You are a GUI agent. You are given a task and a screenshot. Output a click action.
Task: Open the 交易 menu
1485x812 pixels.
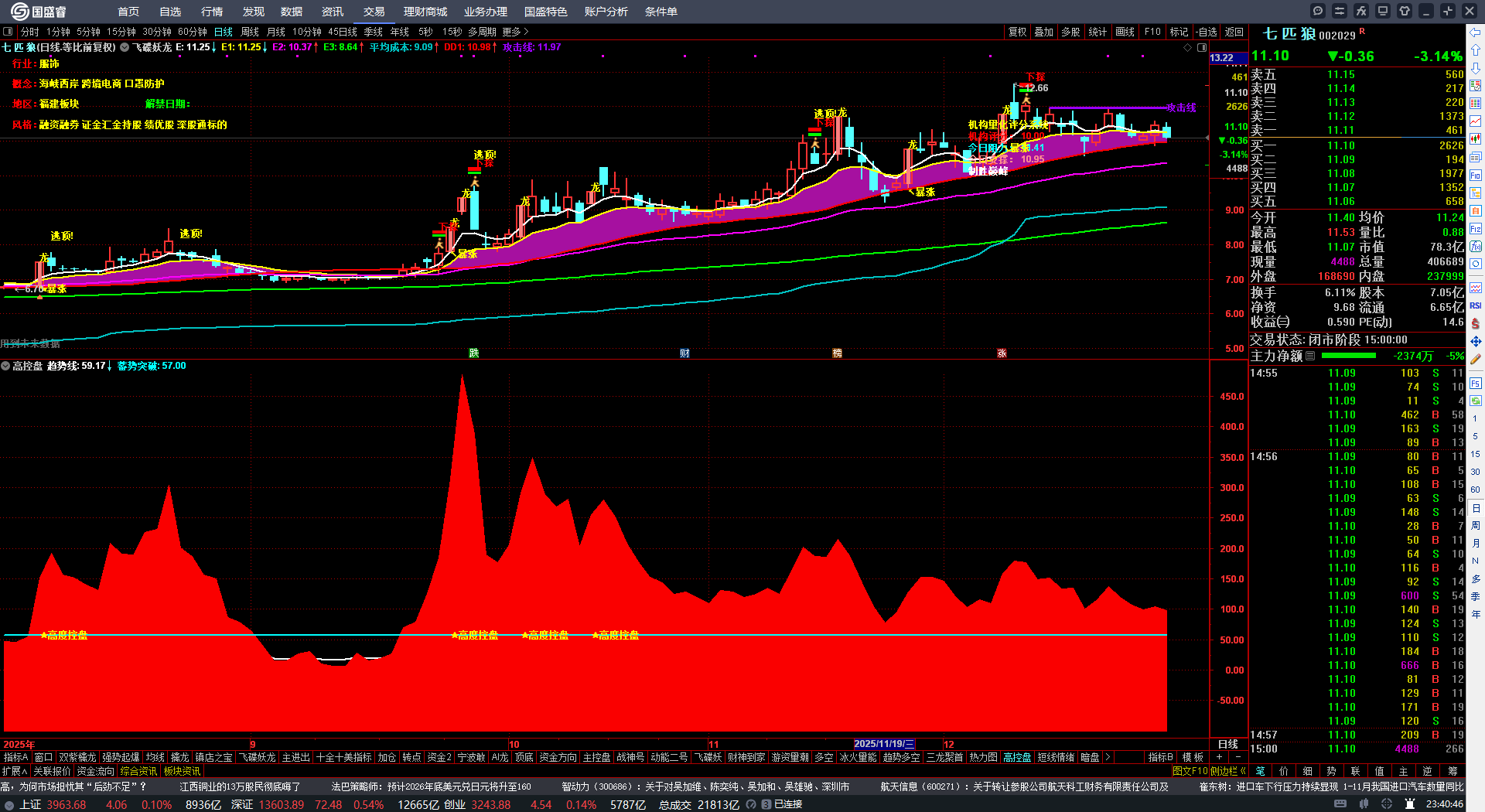pyautogui.click(x=374, y=12)
